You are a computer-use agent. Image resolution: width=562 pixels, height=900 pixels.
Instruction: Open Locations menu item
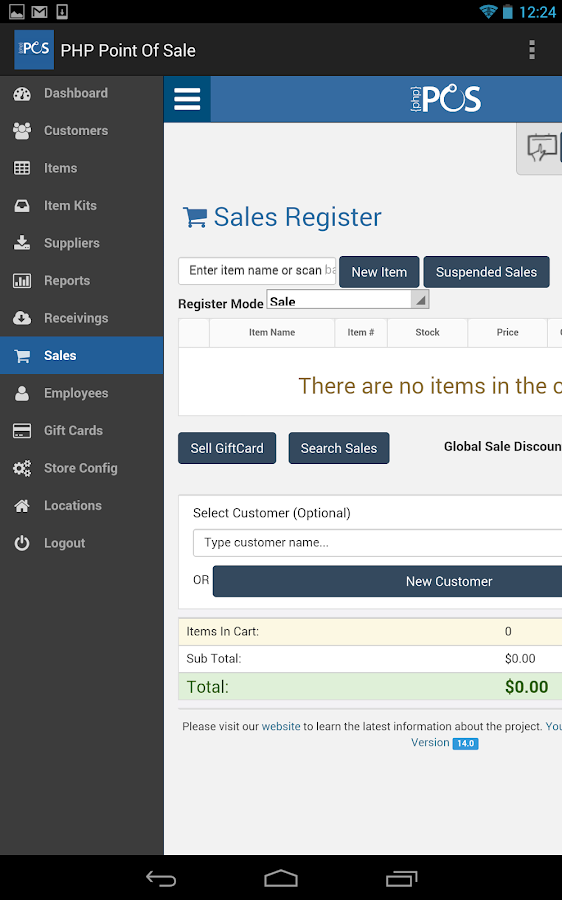pos(82,506)
